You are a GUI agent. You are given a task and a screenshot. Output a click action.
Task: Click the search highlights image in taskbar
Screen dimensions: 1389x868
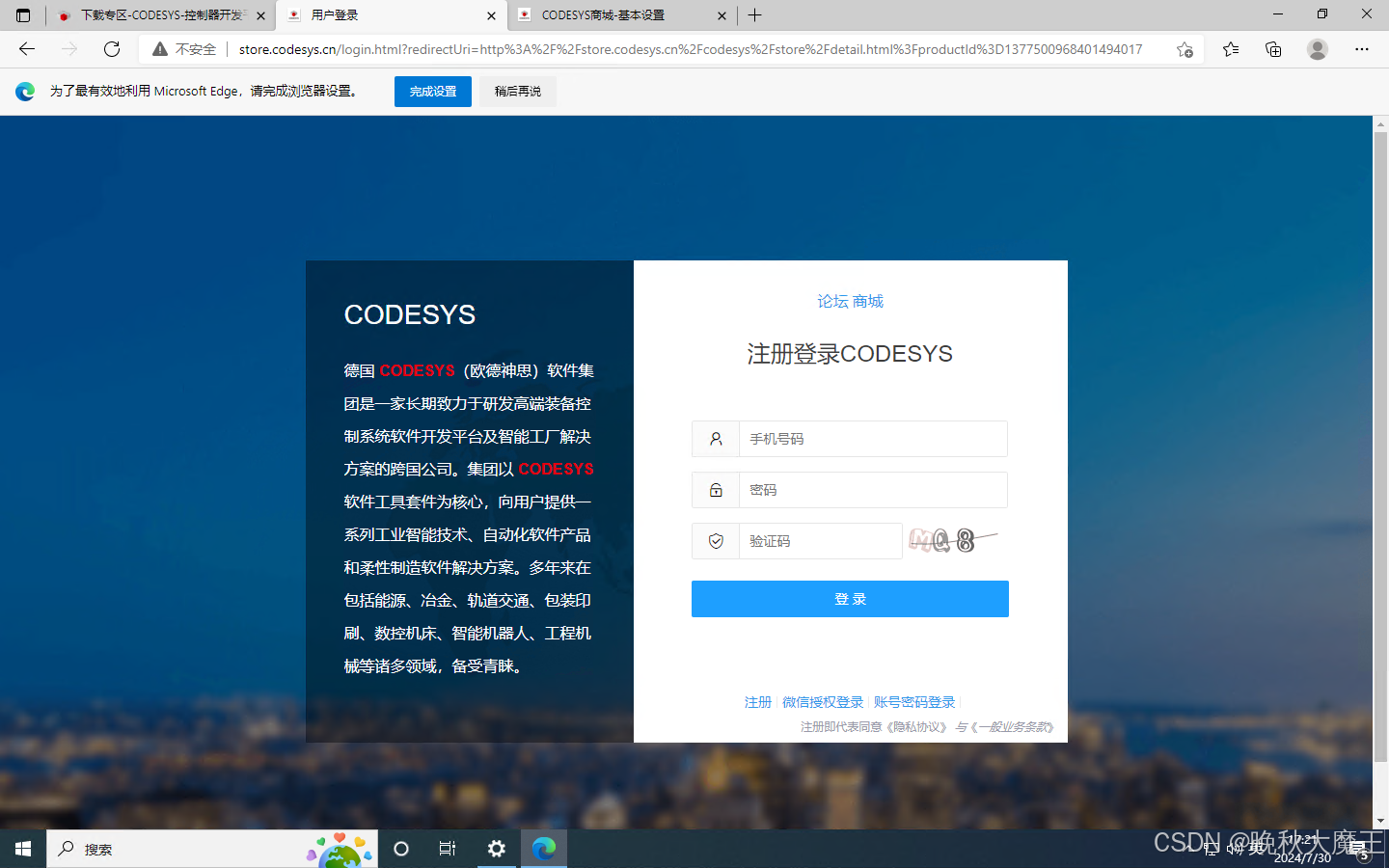click(340, 849)
